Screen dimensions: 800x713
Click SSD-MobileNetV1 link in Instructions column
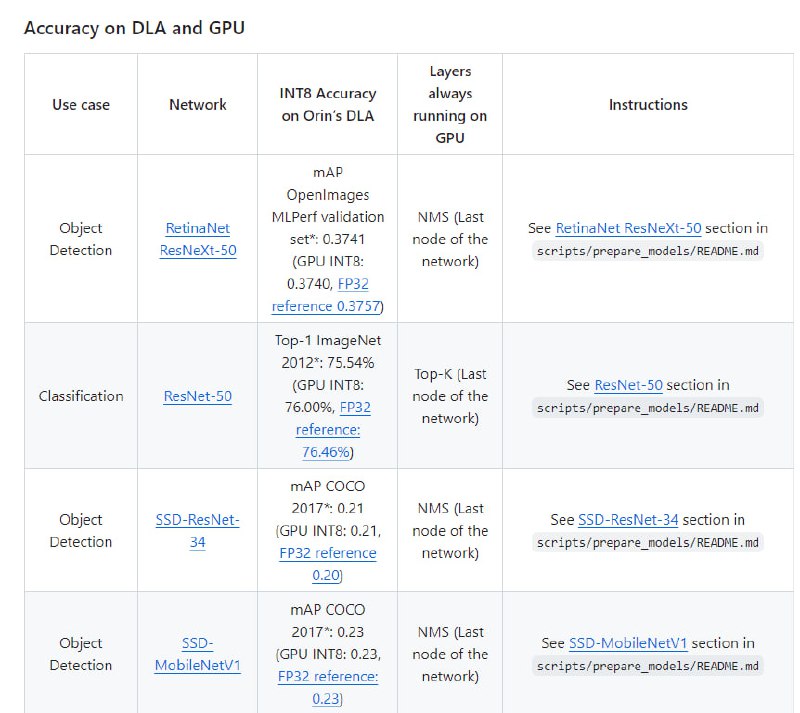(x=628, y=643)
